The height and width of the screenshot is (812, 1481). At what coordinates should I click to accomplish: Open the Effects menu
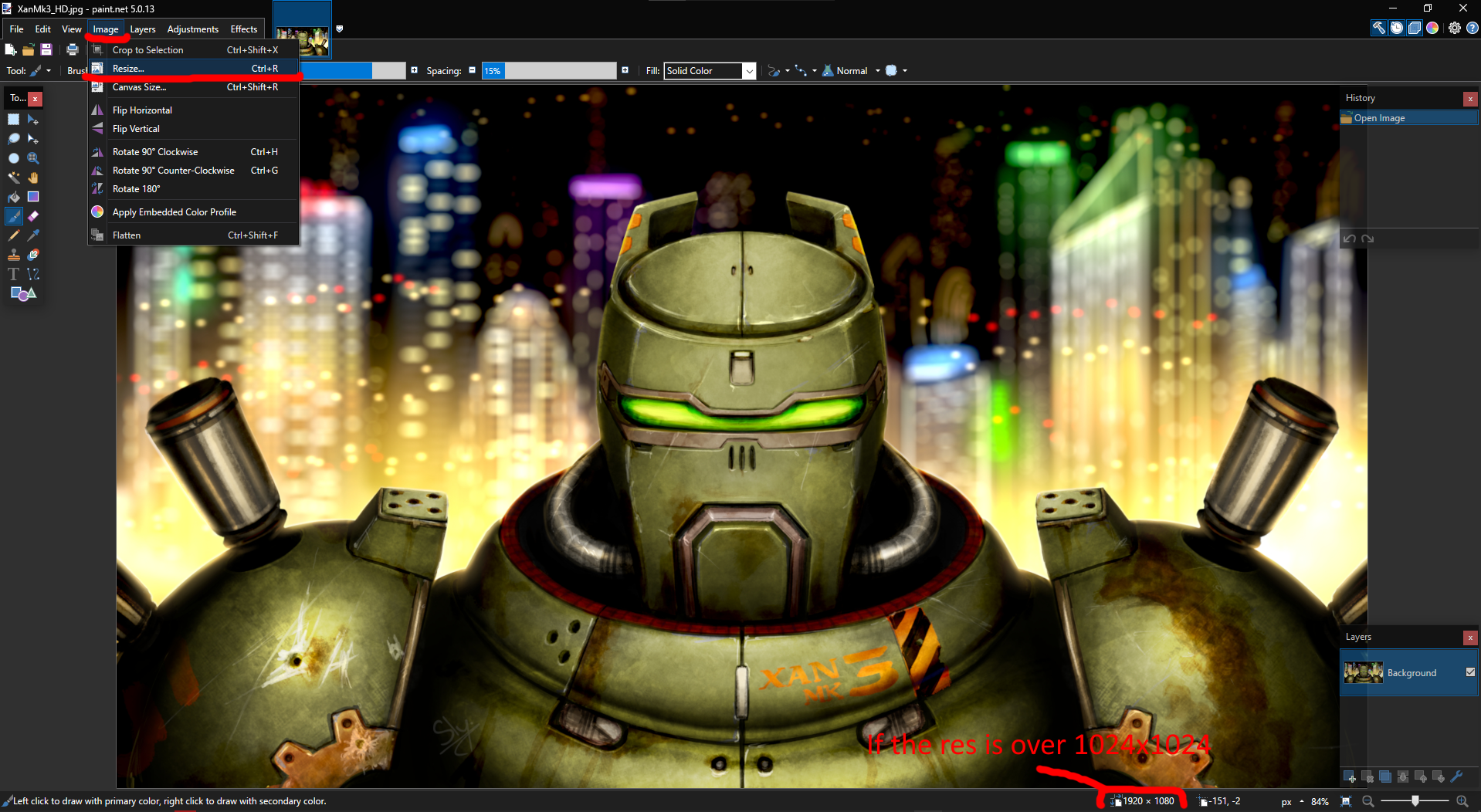pos(244,29)
